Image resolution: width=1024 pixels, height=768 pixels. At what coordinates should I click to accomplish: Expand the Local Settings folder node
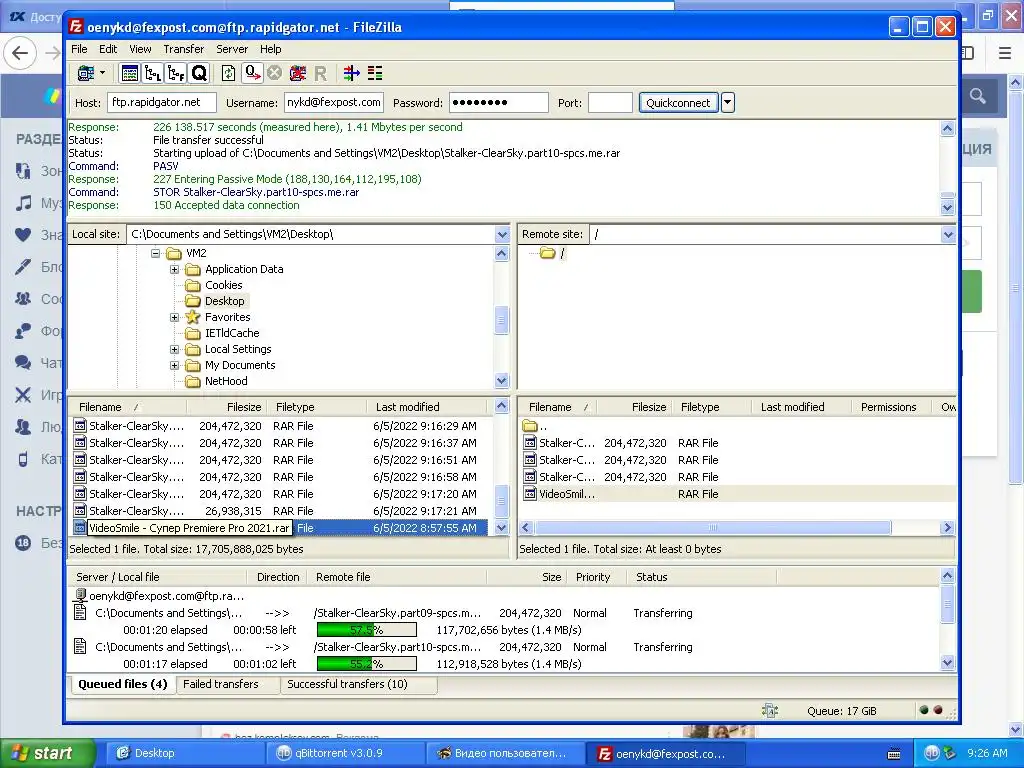(x=174, y=349)
